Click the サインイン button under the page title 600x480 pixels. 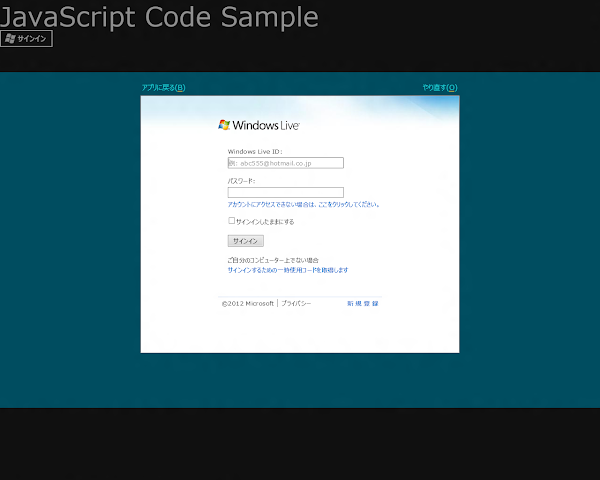(26, 39)
